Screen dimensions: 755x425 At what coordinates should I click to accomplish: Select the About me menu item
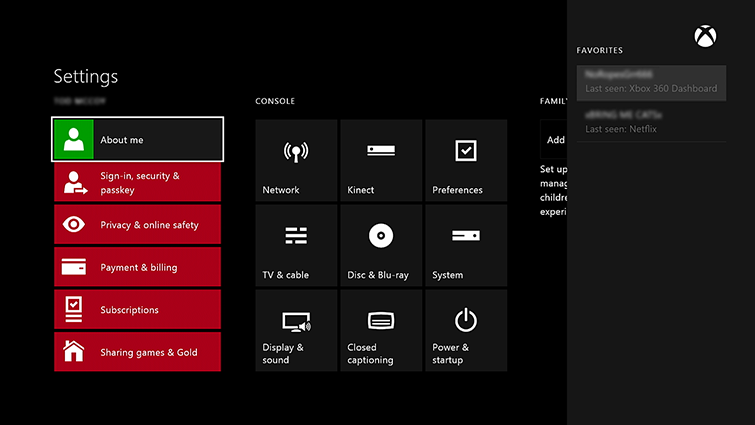coord(138,139)
